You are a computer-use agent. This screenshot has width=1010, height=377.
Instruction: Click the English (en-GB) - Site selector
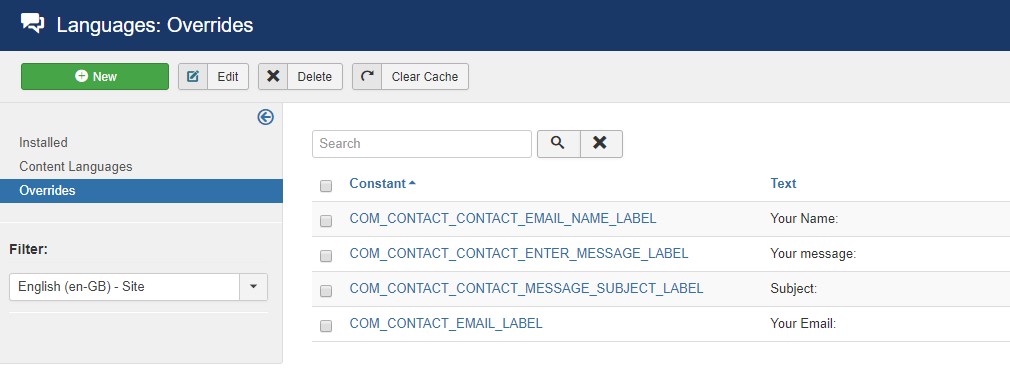click(138, 287)
